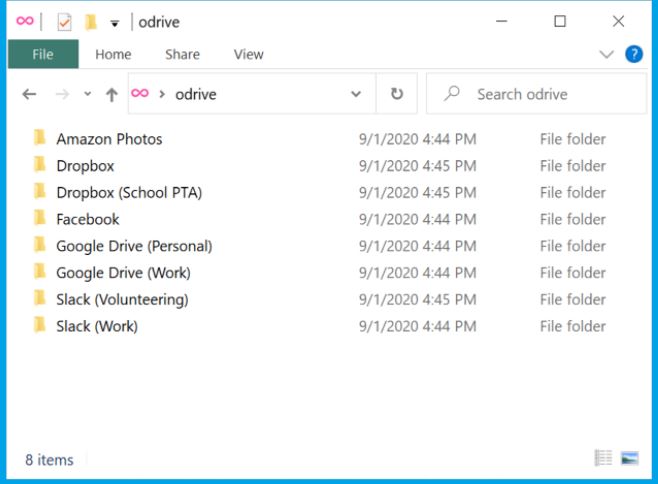Open Help via the blue question icon
The width and height of the screenshot is (658, 484).
coord(634,54)
